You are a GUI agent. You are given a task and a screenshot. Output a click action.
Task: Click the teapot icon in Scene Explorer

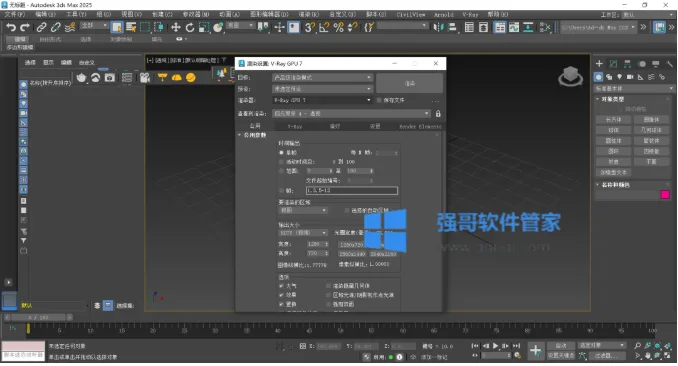81,77
